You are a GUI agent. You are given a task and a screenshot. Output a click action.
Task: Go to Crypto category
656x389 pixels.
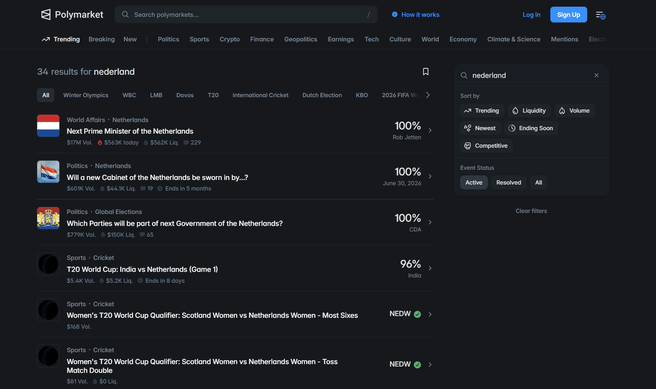click(x=230, y=39)
